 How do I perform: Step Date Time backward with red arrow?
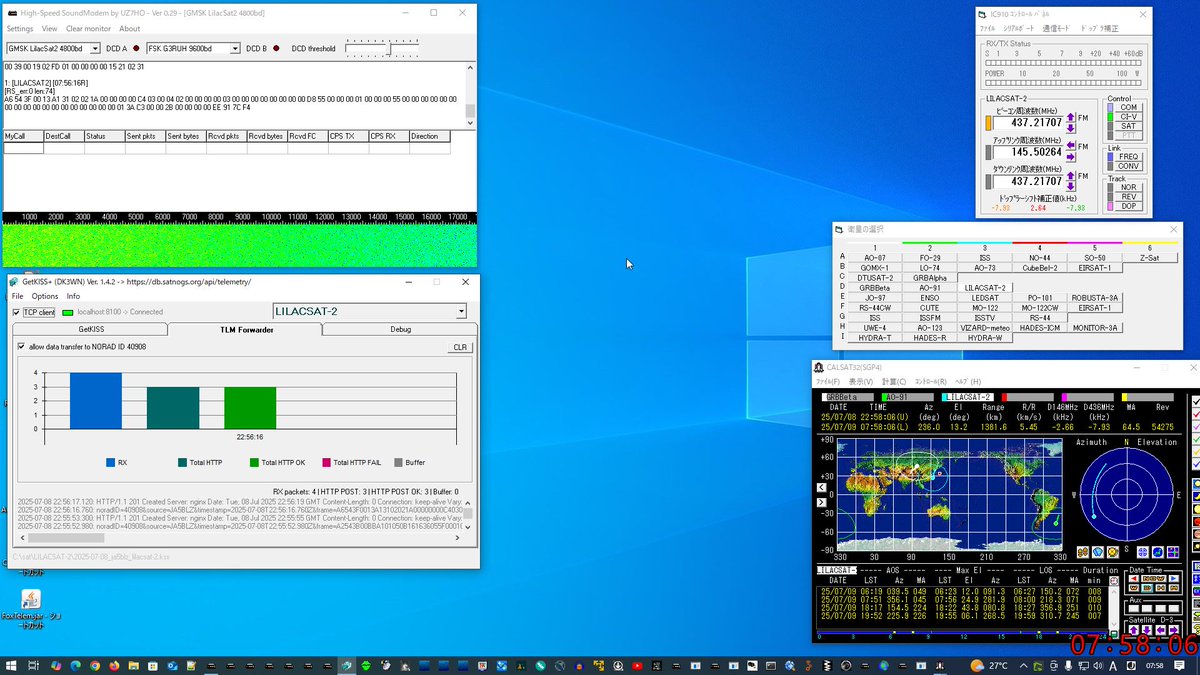coord(1134,578)
